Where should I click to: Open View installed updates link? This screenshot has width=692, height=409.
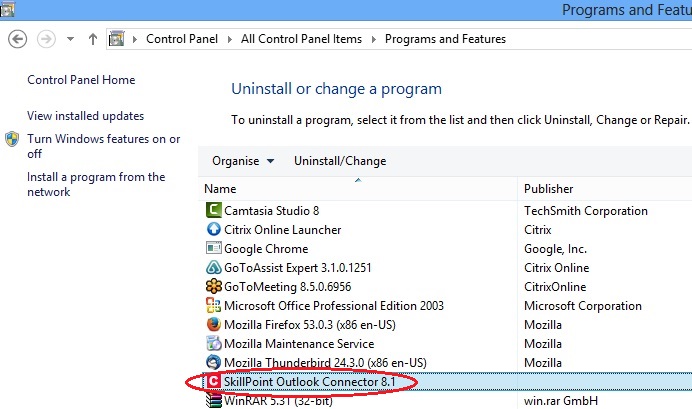pos(86,116)
